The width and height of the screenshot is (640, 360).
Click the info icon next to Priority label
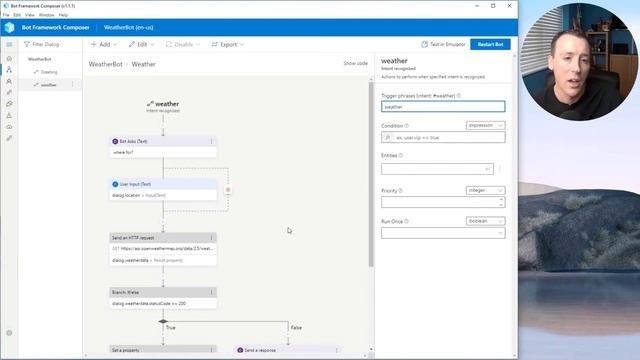tap(400, 191)
